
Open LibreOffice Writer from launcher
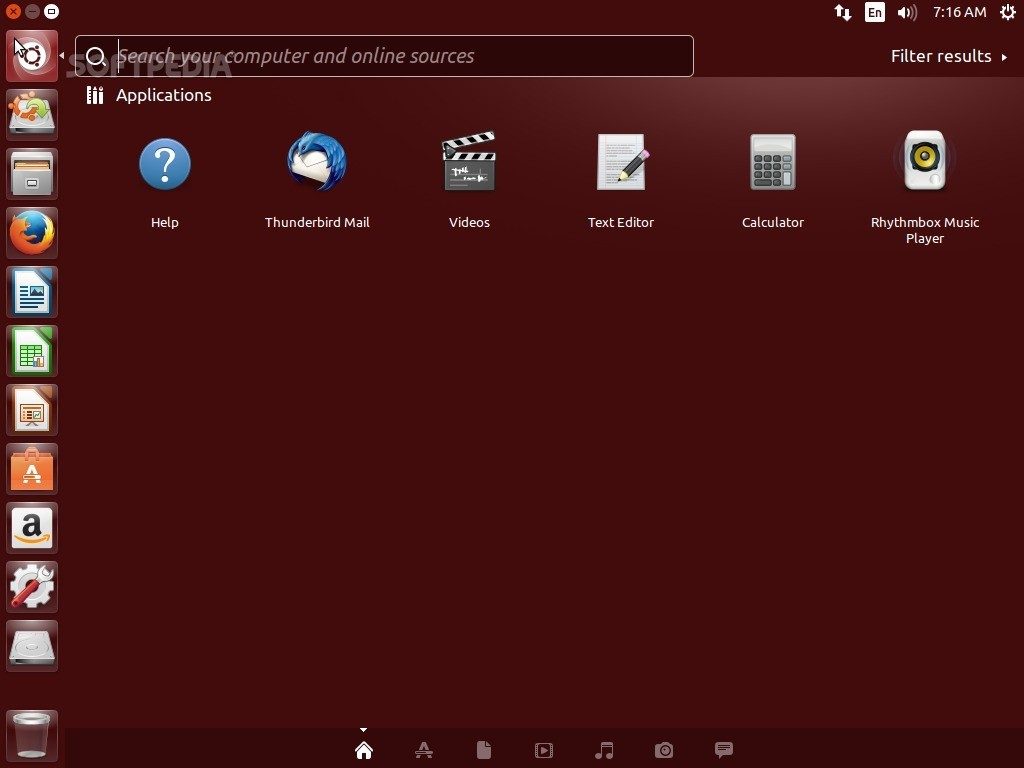[x=32, y=292]
